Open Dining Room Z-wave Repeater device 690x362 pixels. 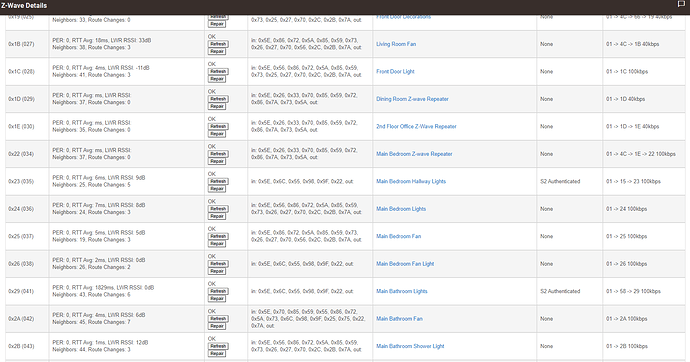[x=412, y=99]
